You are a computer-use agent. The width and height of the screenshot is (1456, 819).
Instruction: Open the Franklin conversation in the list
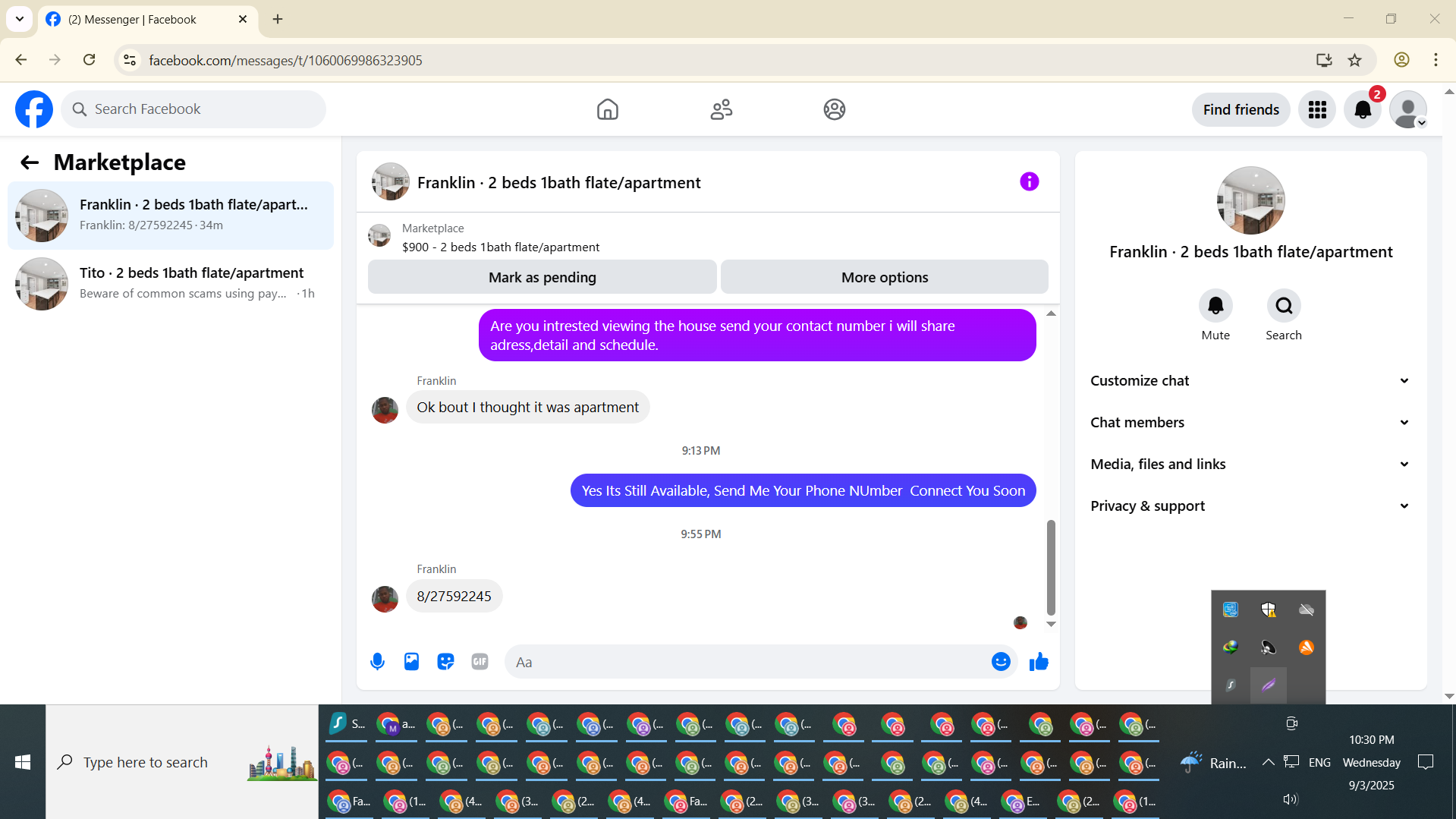[x=171, y=216]
